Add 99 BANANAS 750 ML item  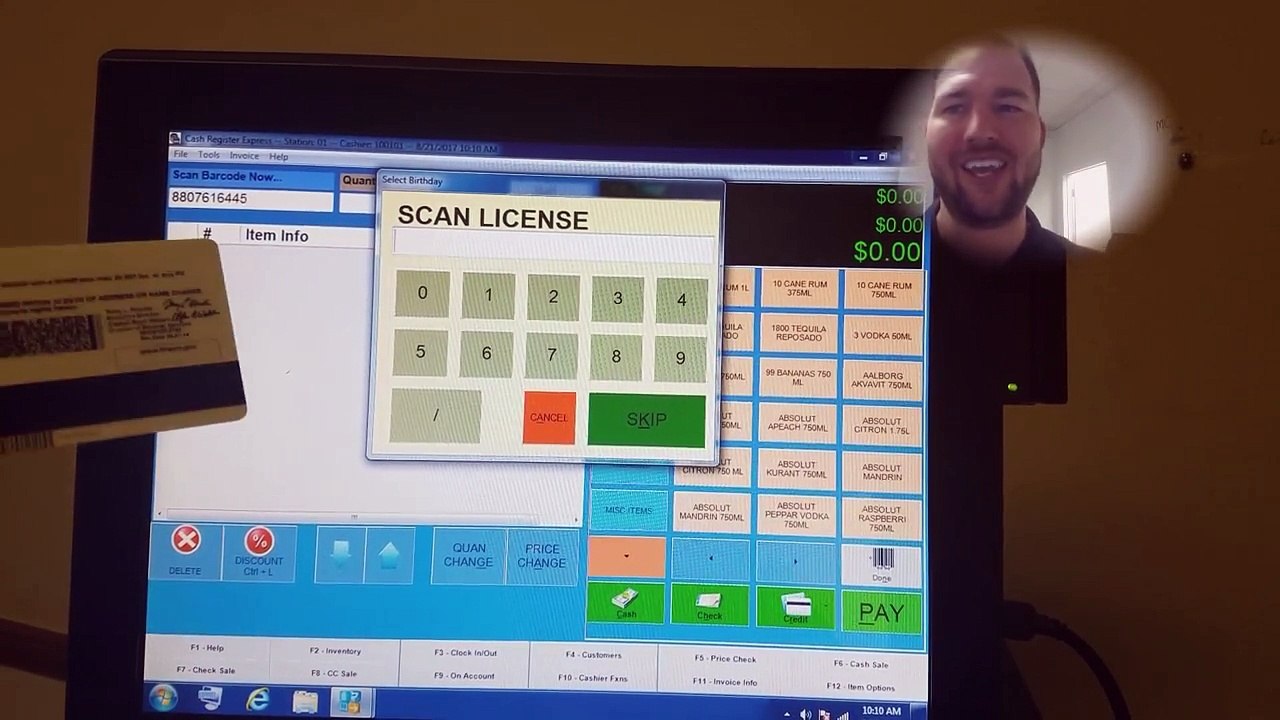(798, 378)
